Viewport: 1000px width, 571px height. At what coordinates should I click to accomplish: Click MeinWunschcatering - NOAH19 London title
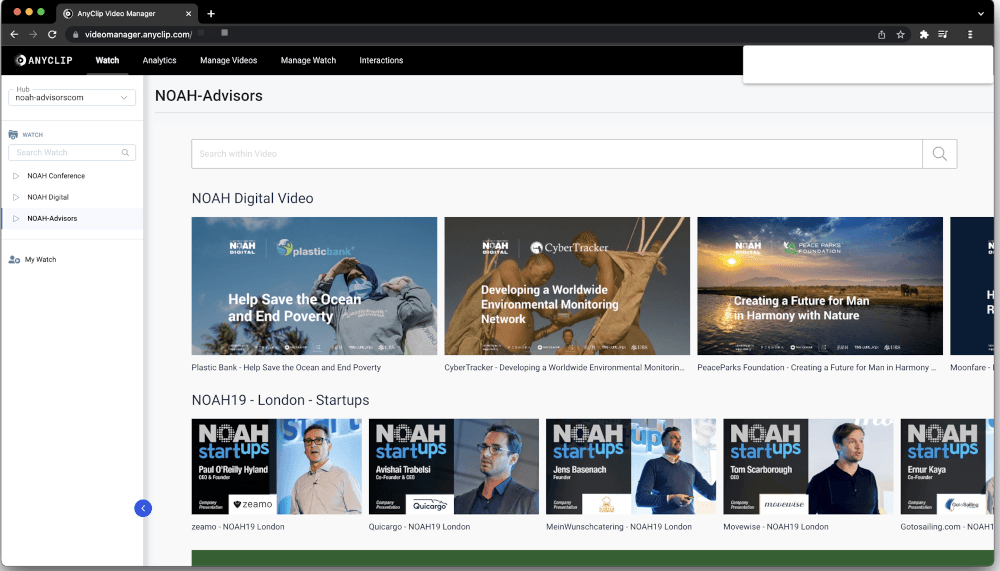coord(619,527)
